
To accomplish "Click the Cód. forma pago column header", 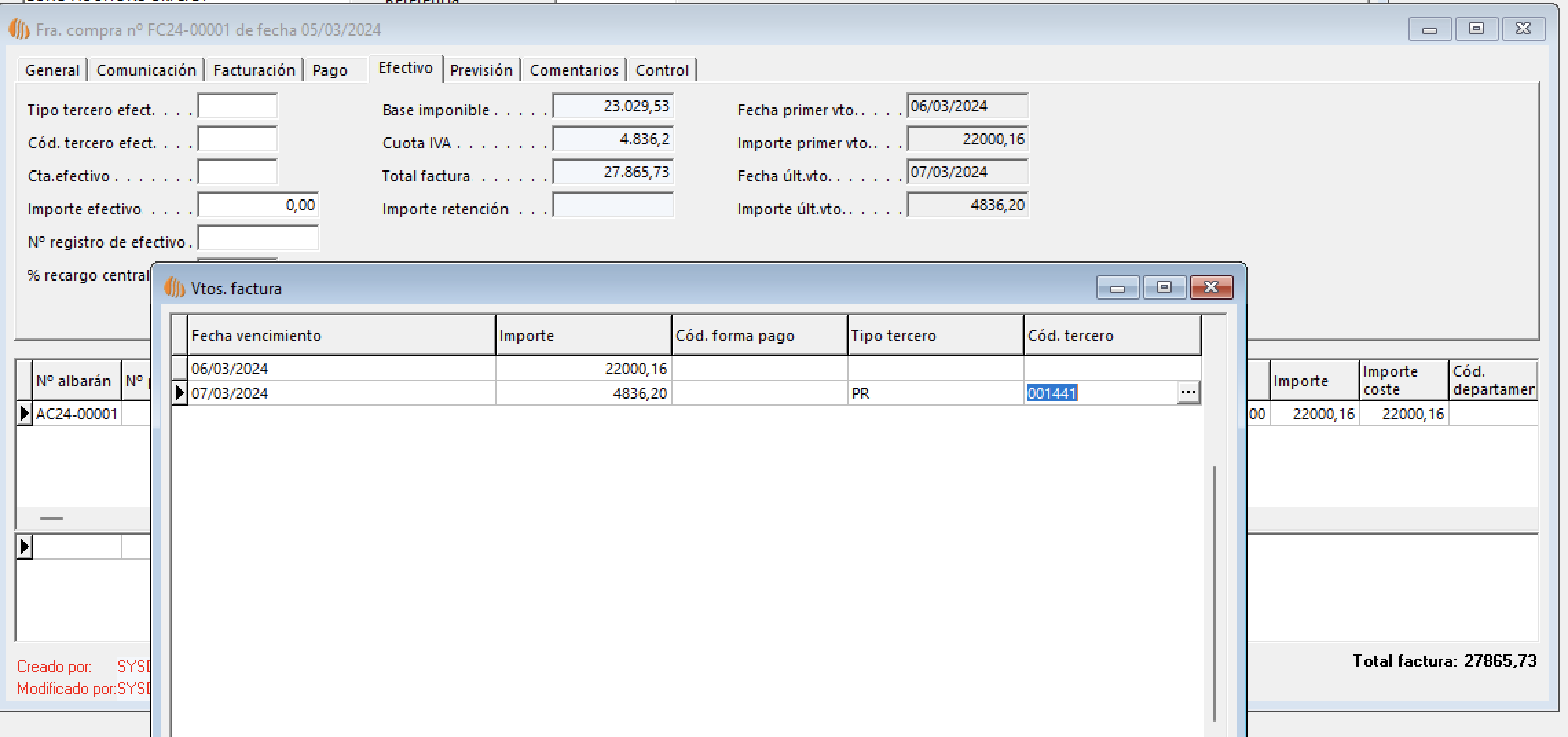I will (759, 335).
